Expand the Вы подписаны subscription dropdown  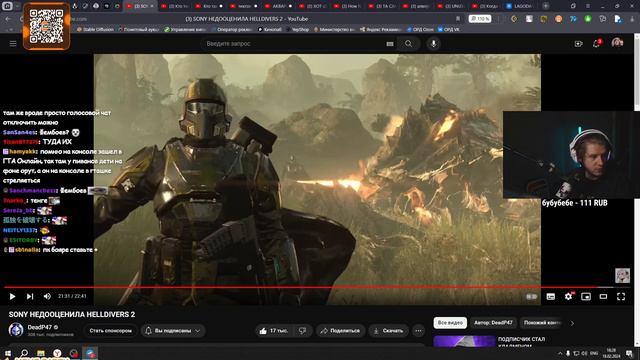click(173, 331)
